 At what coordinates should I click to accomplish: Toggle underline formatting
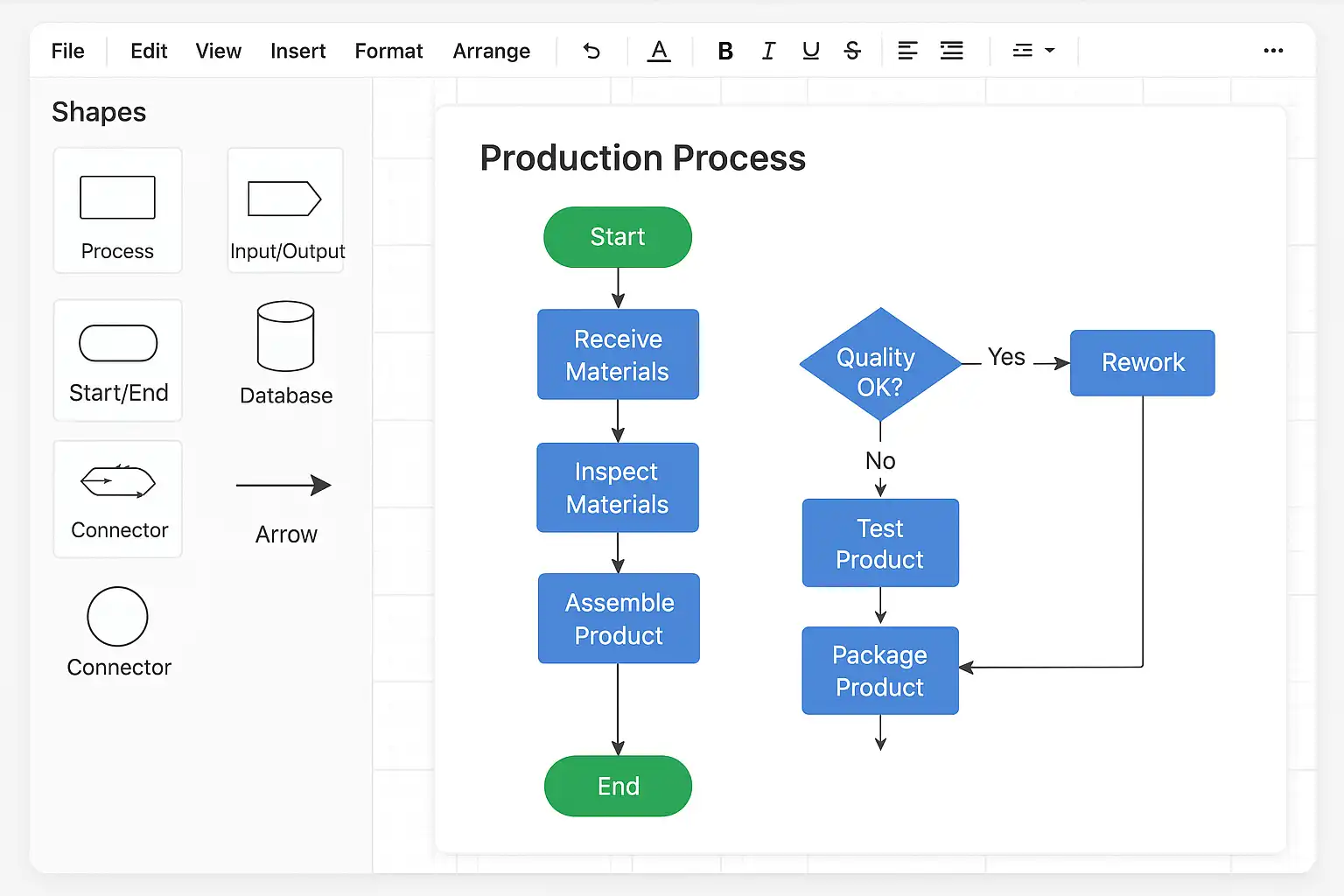click(810, 52)
